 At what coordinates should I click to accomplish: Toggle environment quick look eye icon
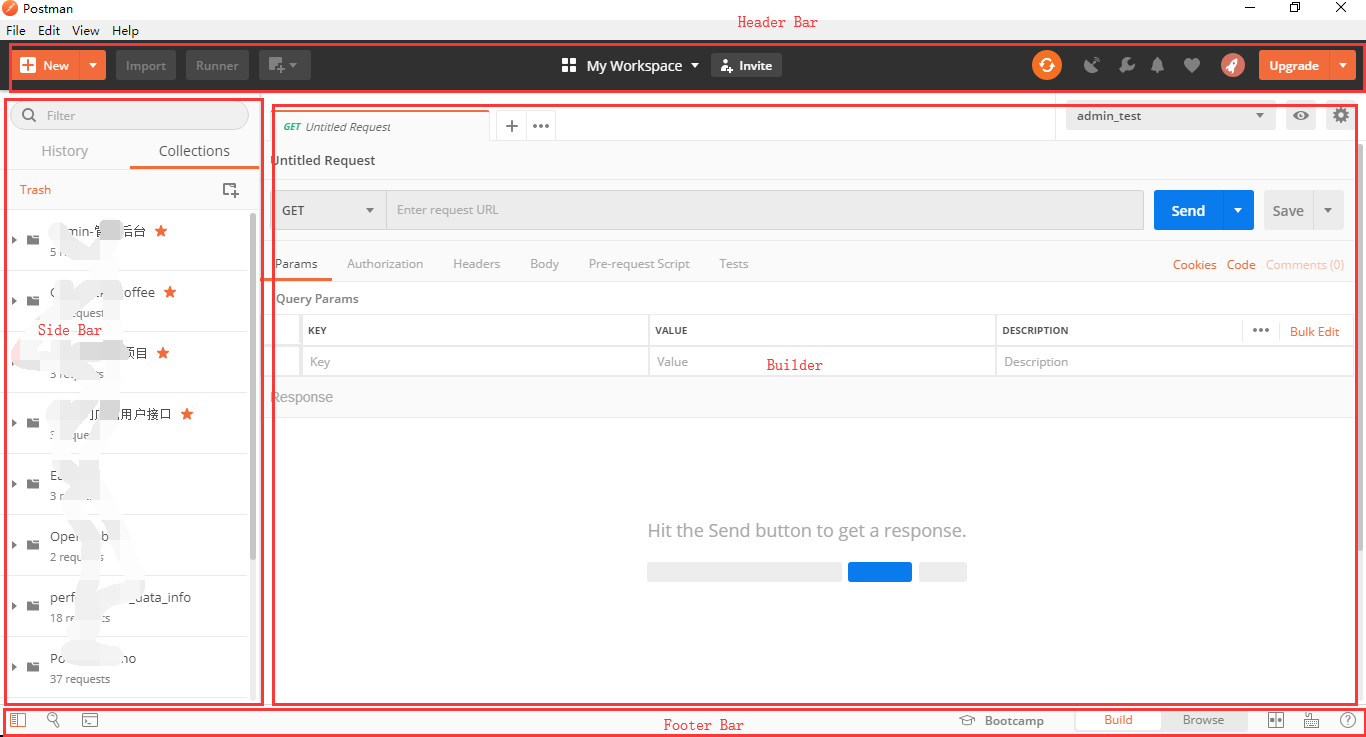tap(1301, 116)
